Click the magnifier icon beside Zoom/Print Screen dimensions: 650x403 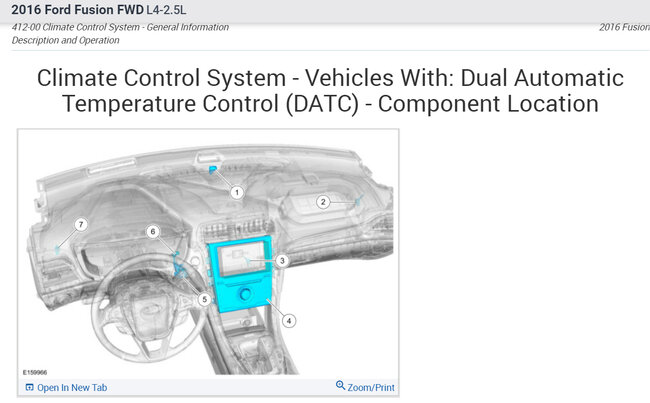(340, 386)
